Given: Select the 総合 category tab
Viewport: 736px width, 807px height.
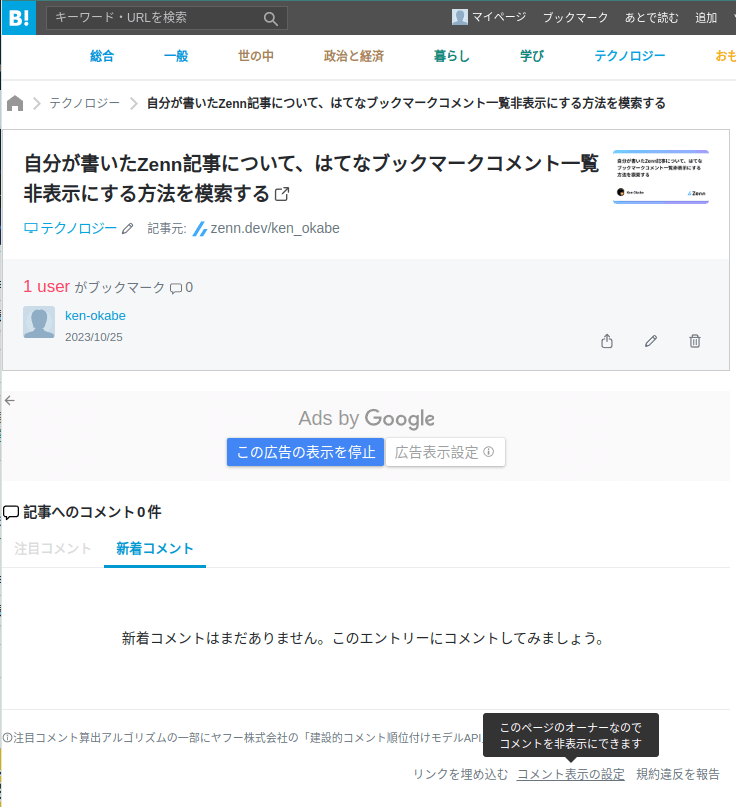Looking at the screenshot, I should point(102,56).
